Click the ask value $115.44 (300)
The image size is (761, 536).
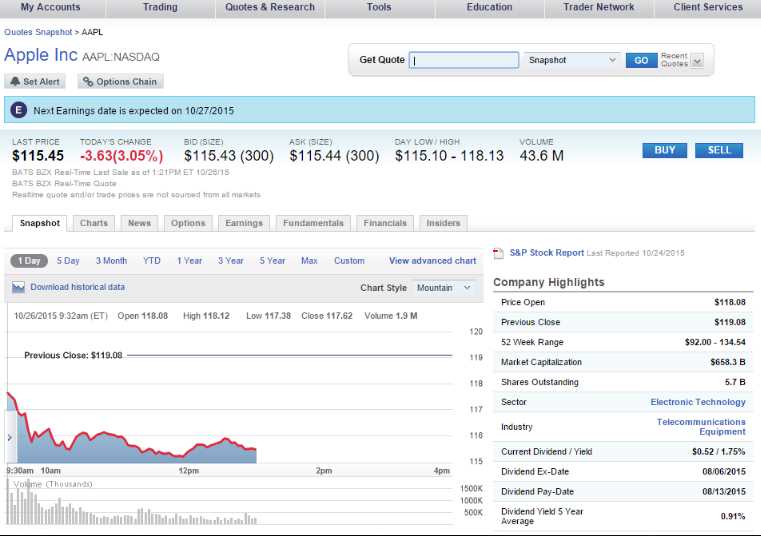pos(334,156)
